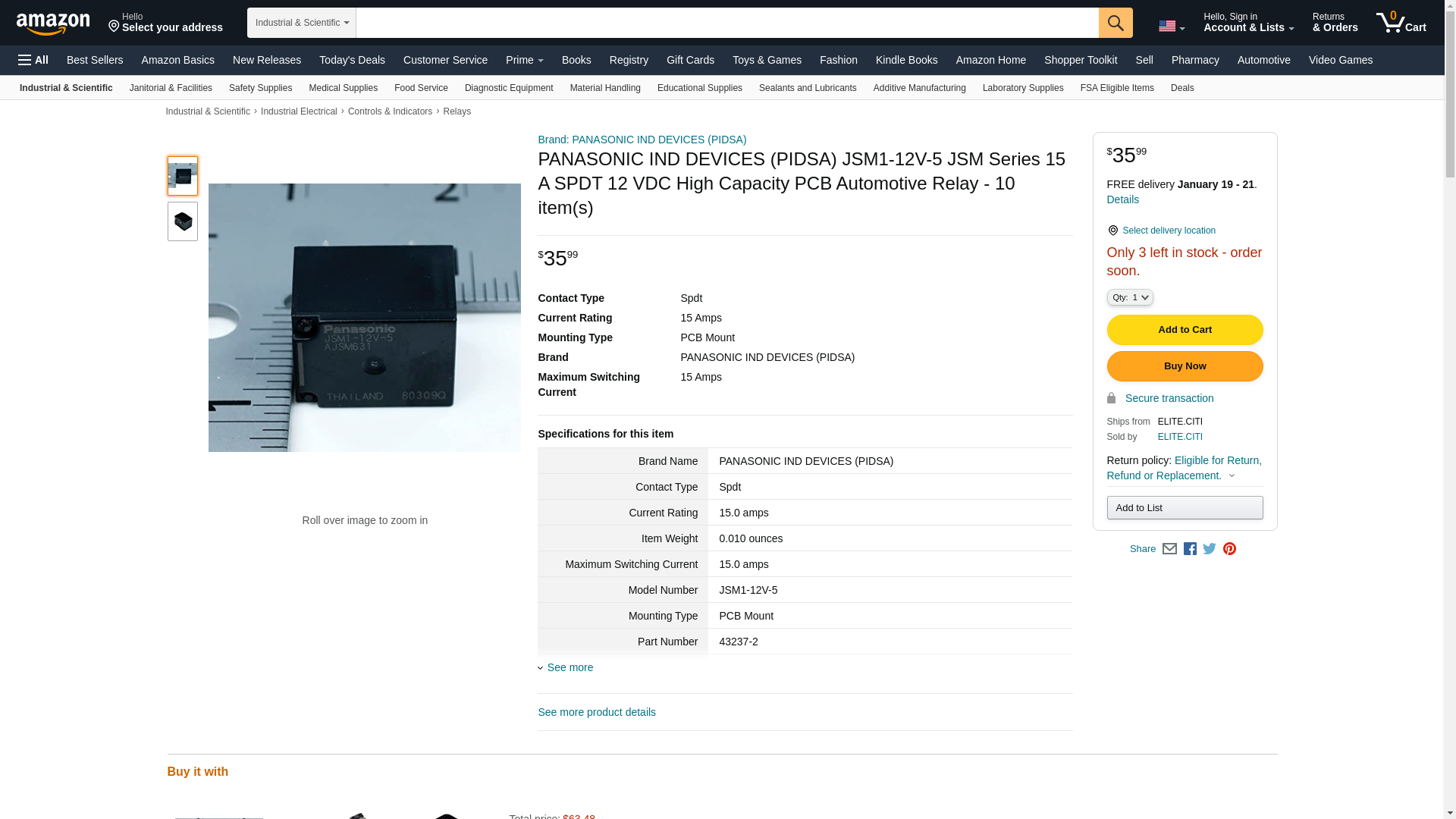Open the ELITE.CITI seller link

[x=1179, y=437]
